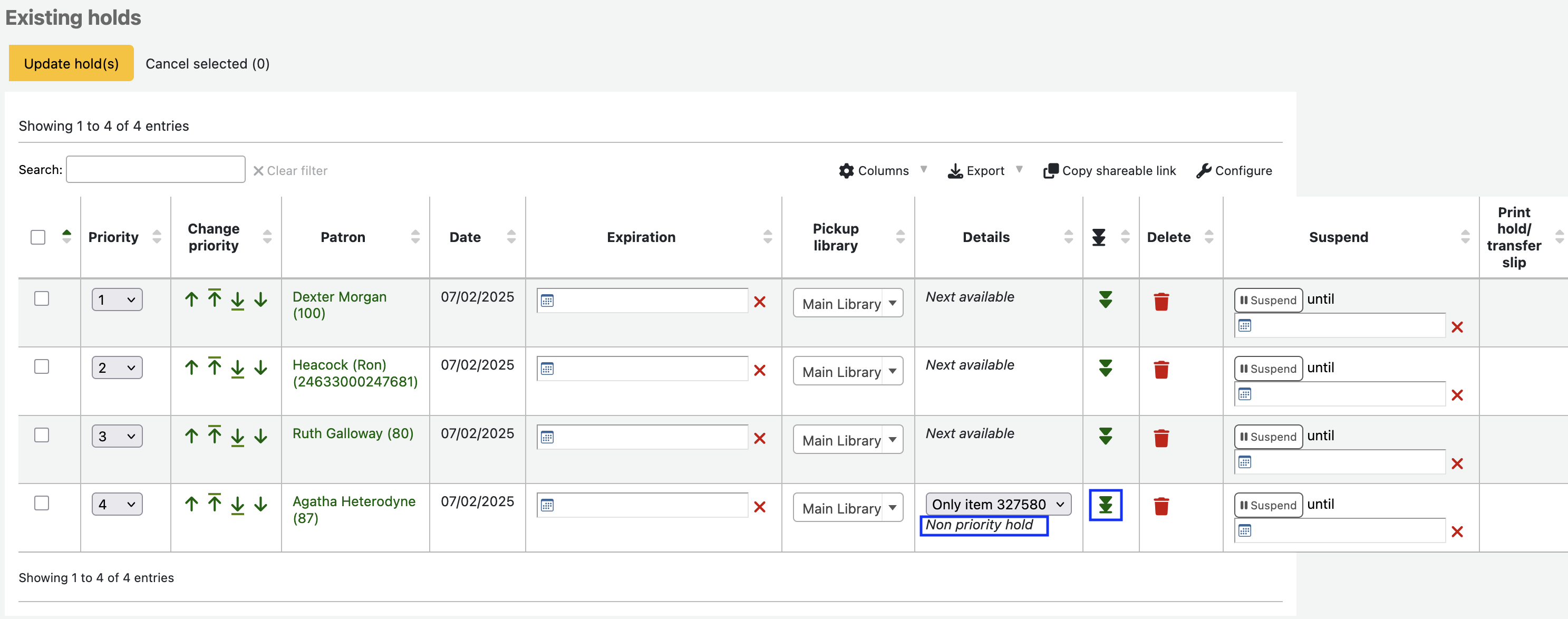Move Agatha Heterodyne's hold up one

(x=191, y=504)
